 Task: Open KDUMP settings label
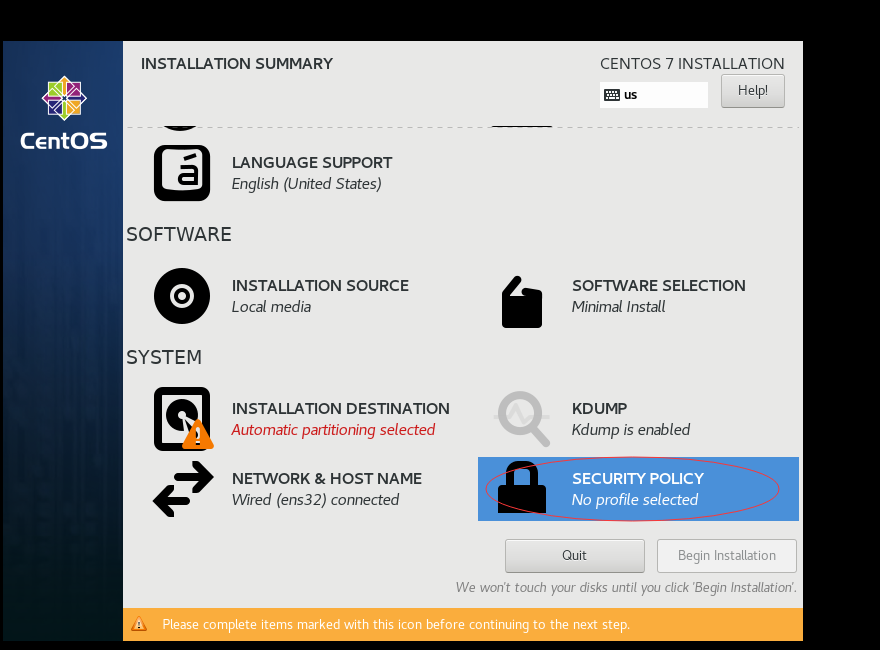pyautogui.click(x=599, y=409)
